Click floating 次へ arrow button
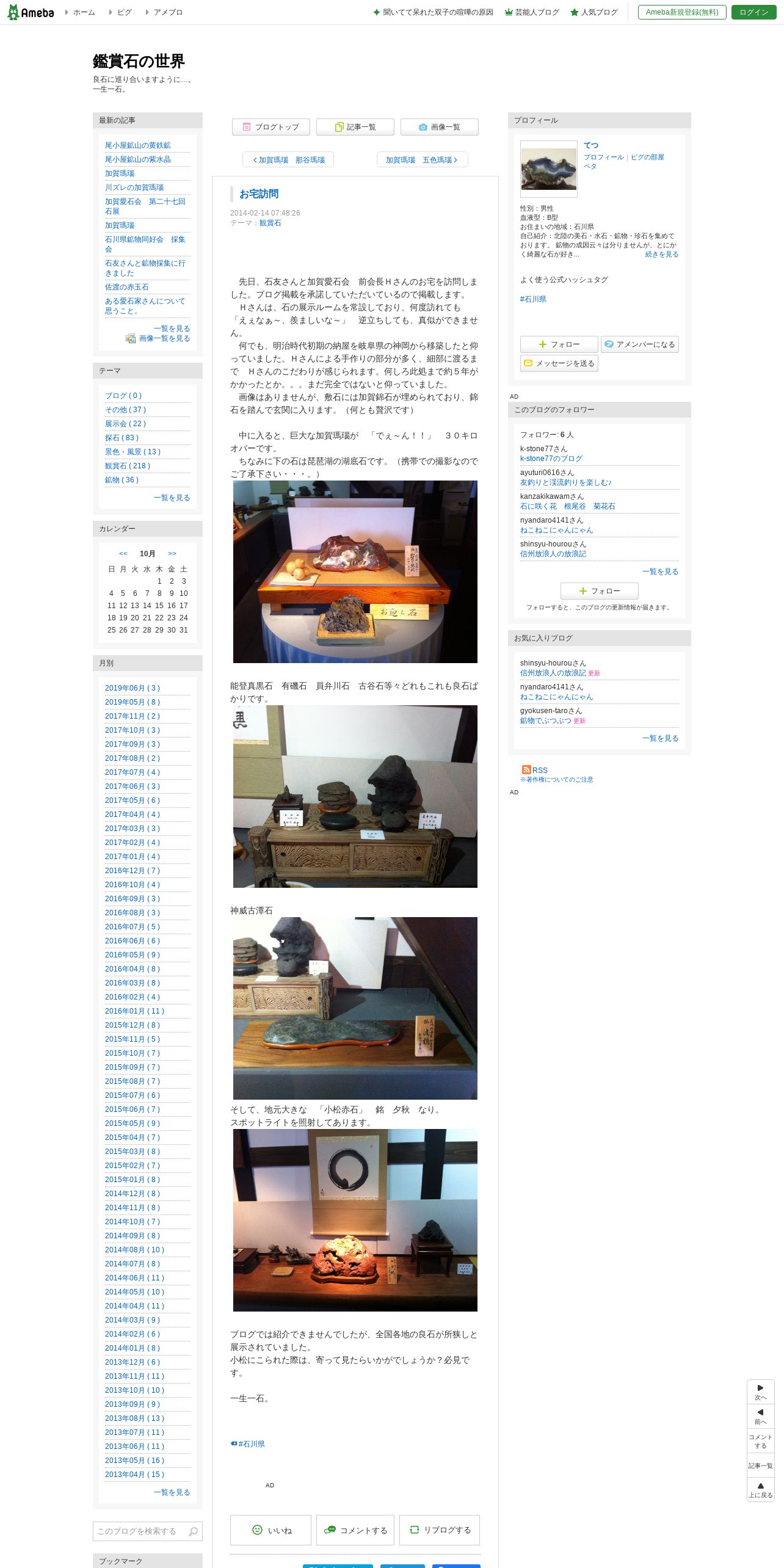 [761, 1392]
